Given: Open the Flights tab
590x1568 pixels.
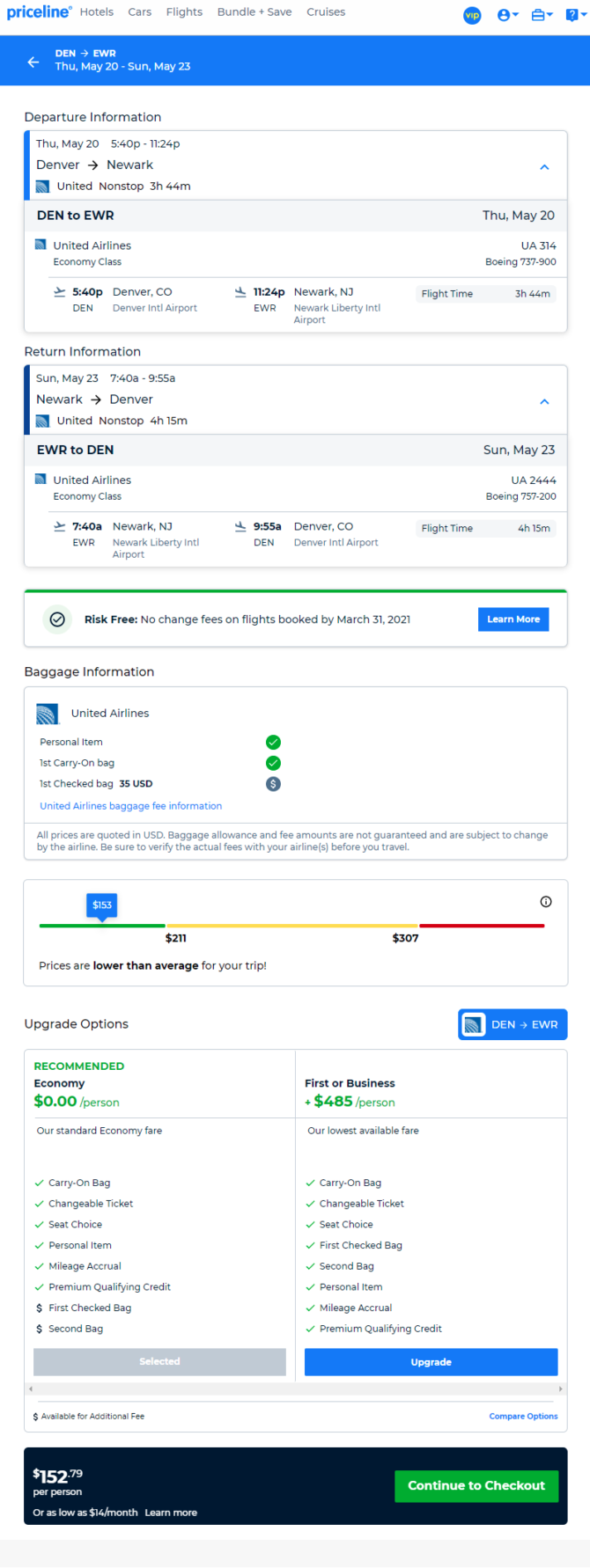Looking at the screenshot, I should point(184,12).
